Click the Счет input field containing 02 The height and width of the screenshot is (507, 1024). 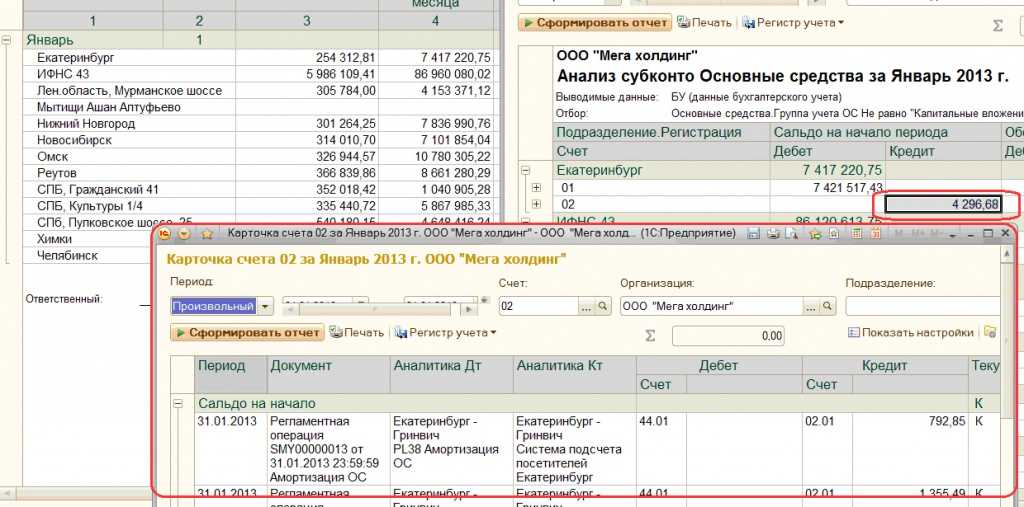(x=540, y=306)
